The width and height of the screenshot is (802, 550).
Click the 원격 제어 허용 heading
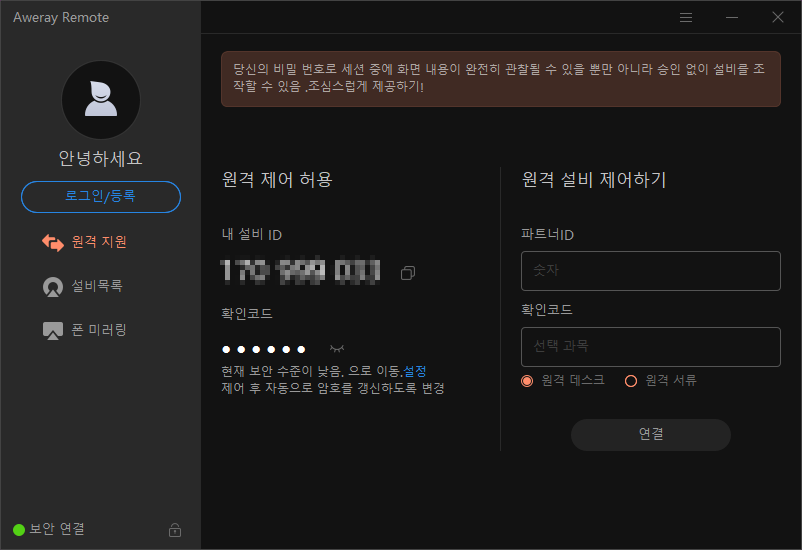pyautogui.click(x=277, y=180)
